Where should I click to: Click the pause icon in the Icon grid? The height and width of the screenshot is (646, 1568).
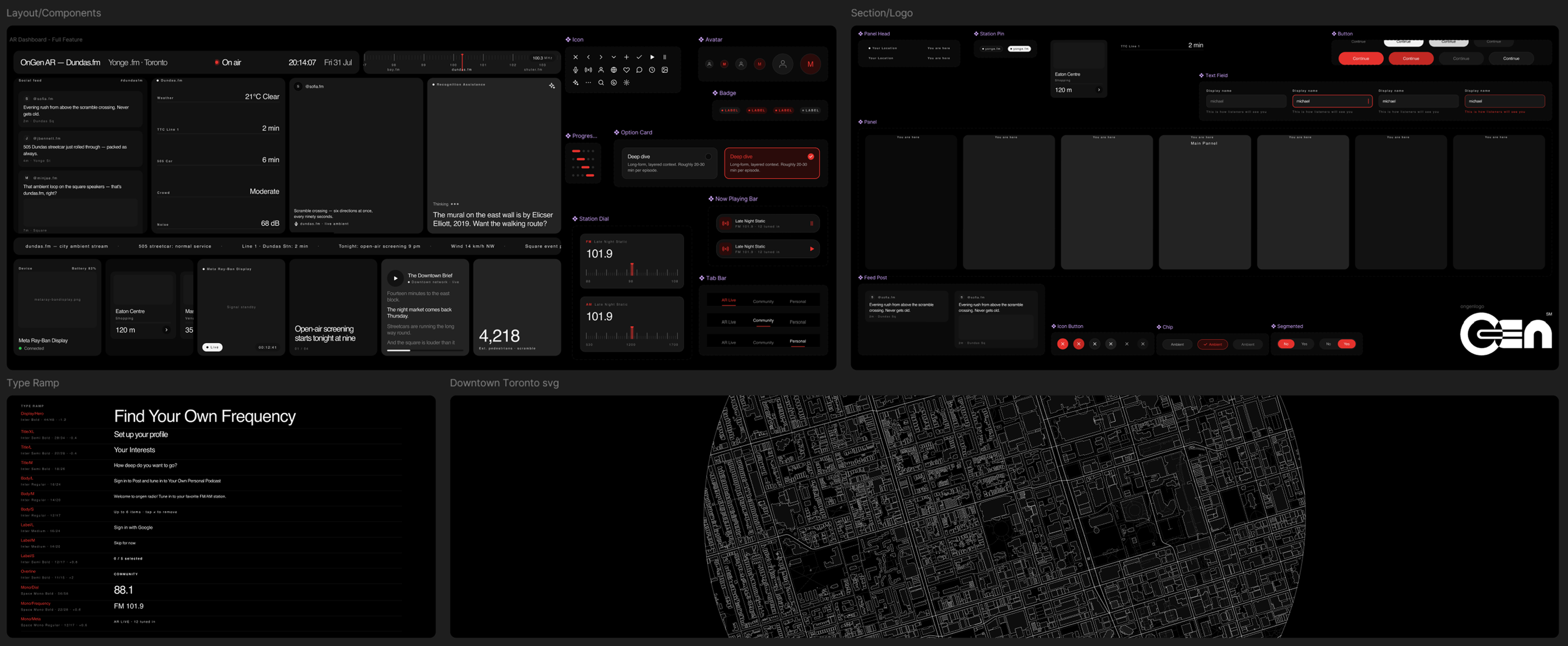coord(665,57)
